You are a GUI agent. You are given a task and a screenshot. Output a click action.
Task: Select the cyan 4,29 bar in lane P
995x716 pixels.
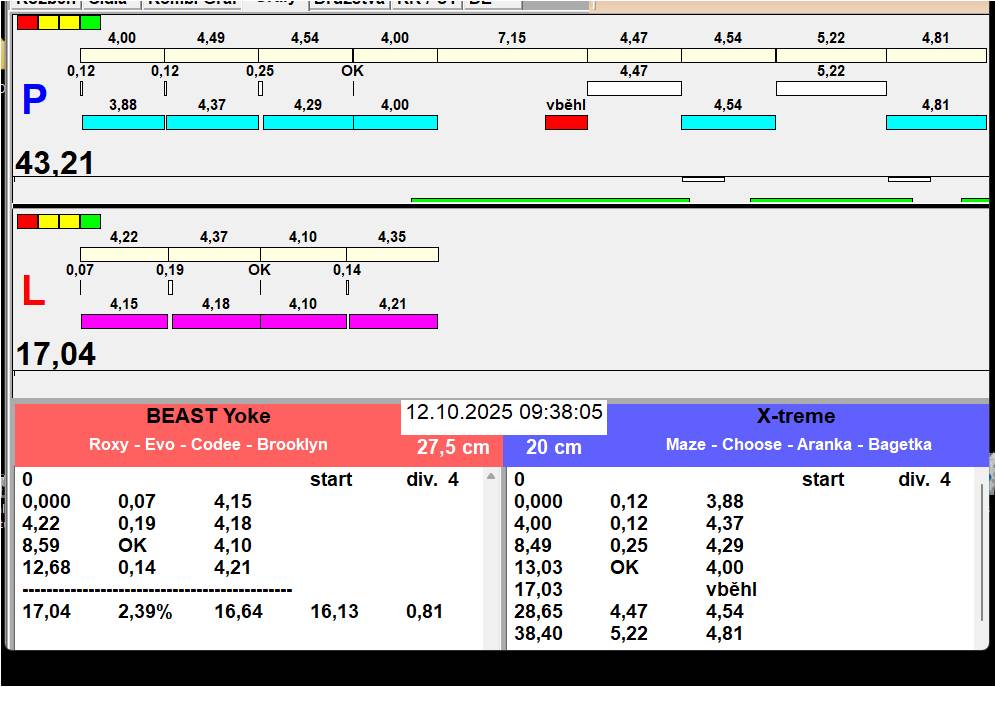[x=308, y=123]
